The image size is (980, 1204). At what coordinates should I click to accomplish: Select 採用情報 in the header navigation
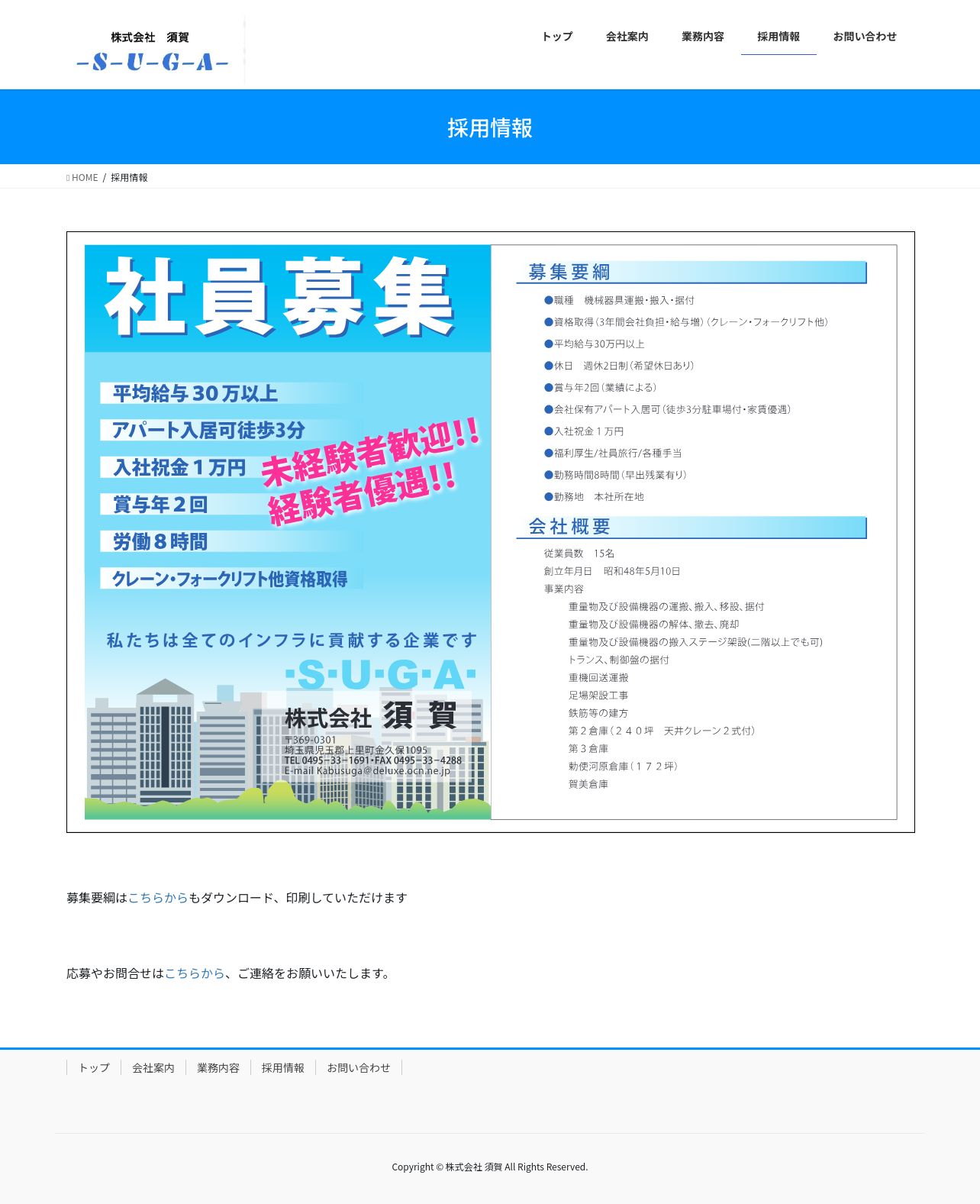779,37
